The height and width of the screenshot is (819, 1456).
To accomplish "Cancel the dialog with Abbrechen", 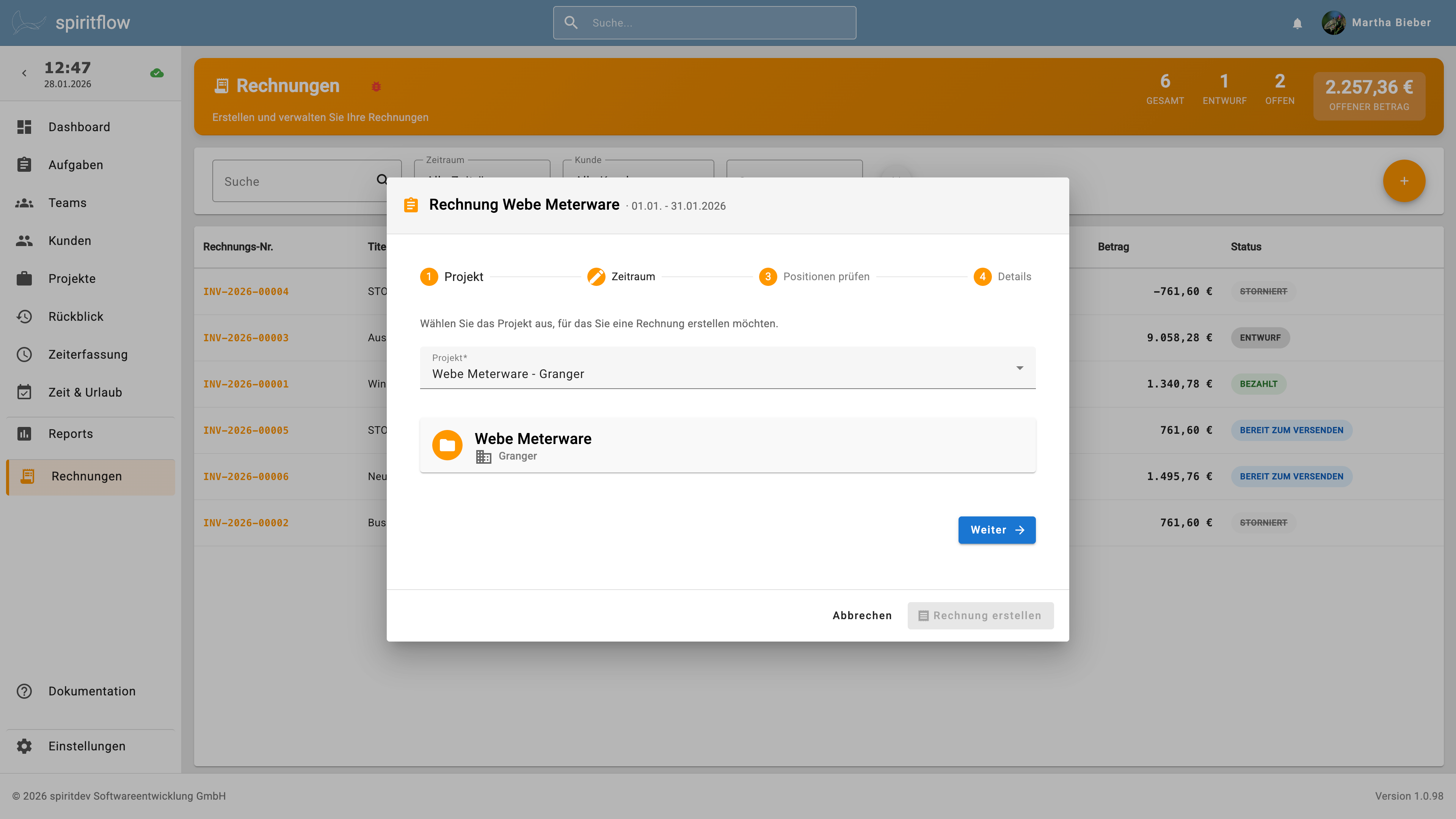I will [862, 615].
